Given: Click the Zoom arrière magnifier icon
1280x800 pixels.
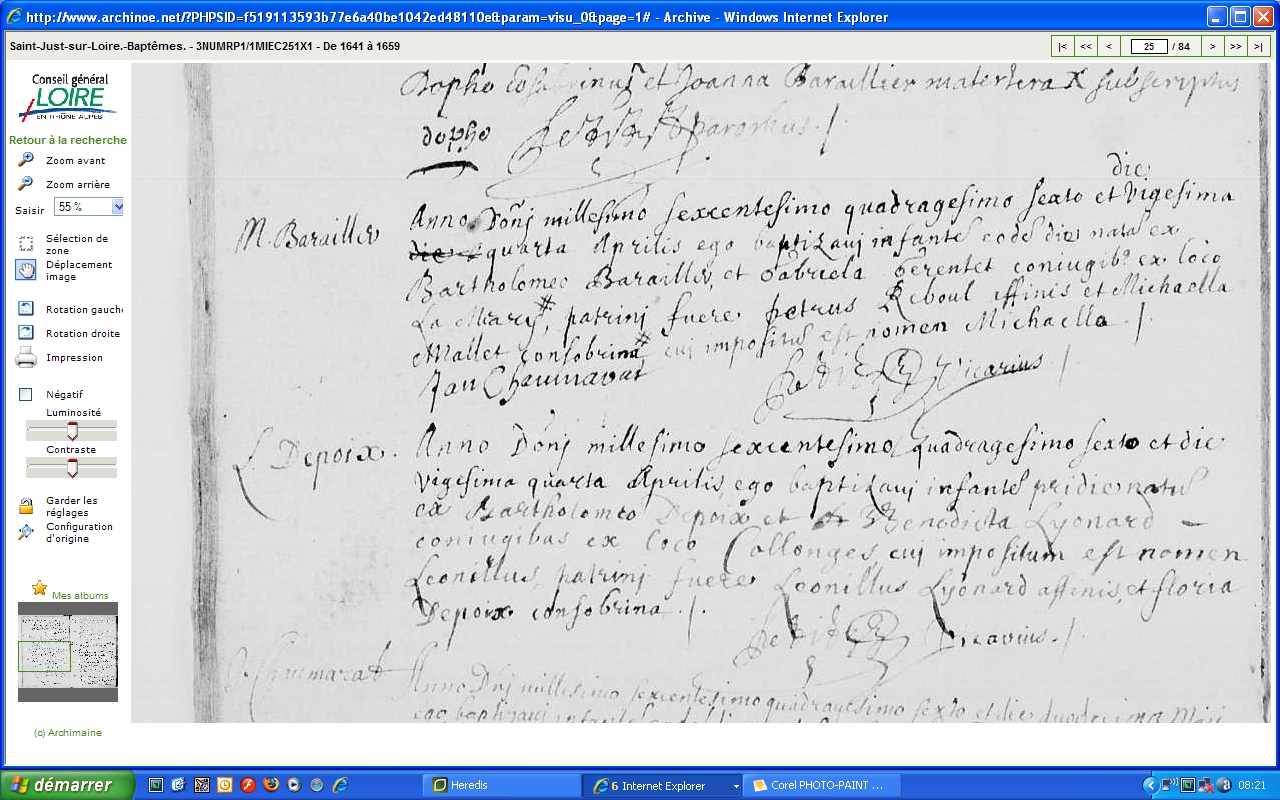Looking at the screenshot, I should coord(26,184).
